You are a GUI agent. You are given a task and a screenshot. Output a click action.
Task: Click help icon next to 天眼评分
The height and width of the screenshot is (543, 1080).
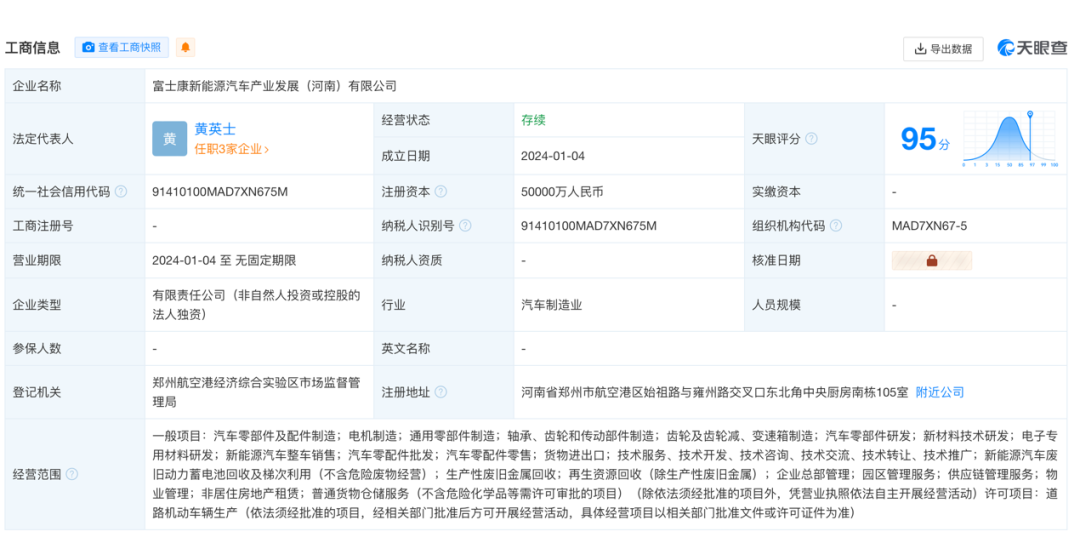tap(811, 139)
